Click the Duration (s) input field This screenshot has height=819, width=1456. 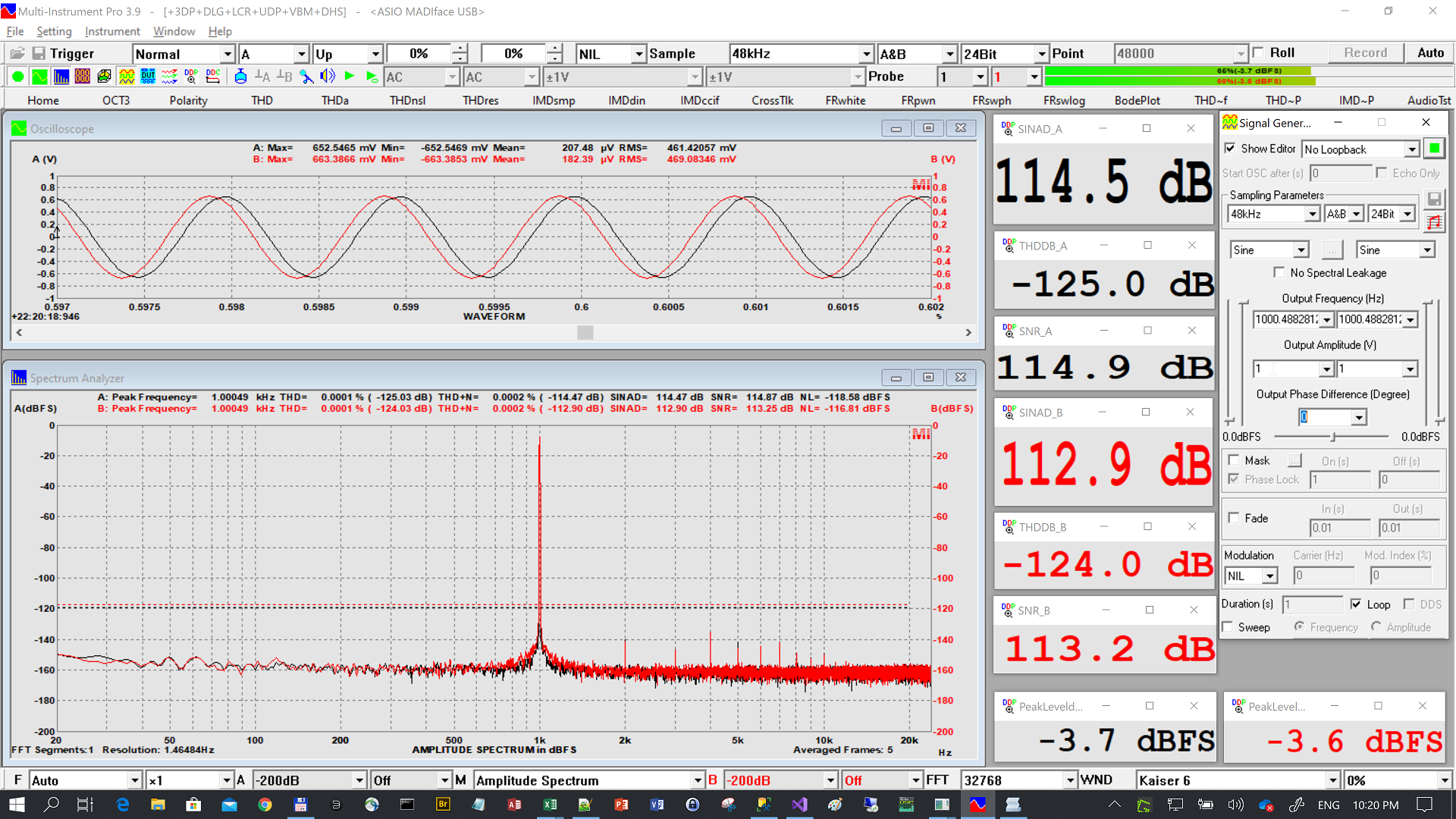1313,604
